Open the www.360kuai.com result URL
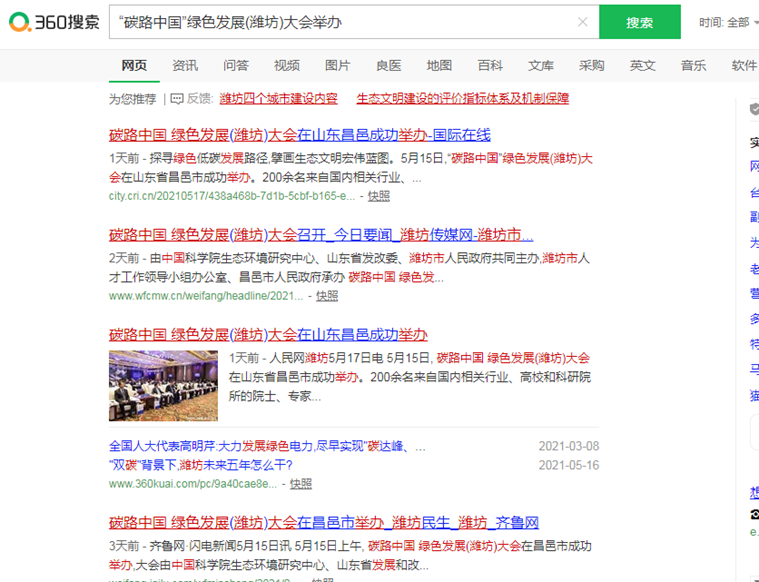 (193, 484)
